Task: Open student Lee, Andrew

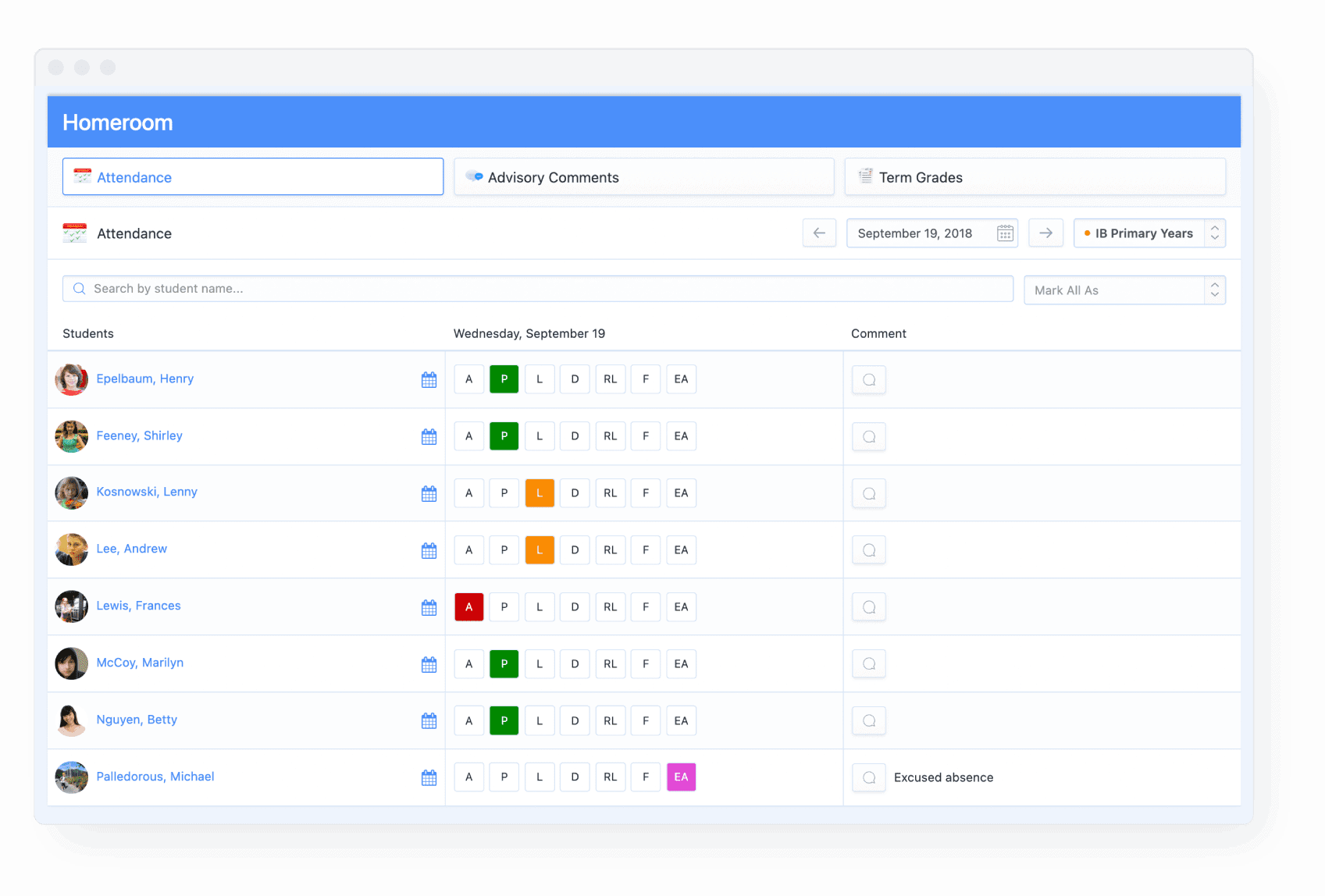Action: point(132,549)
